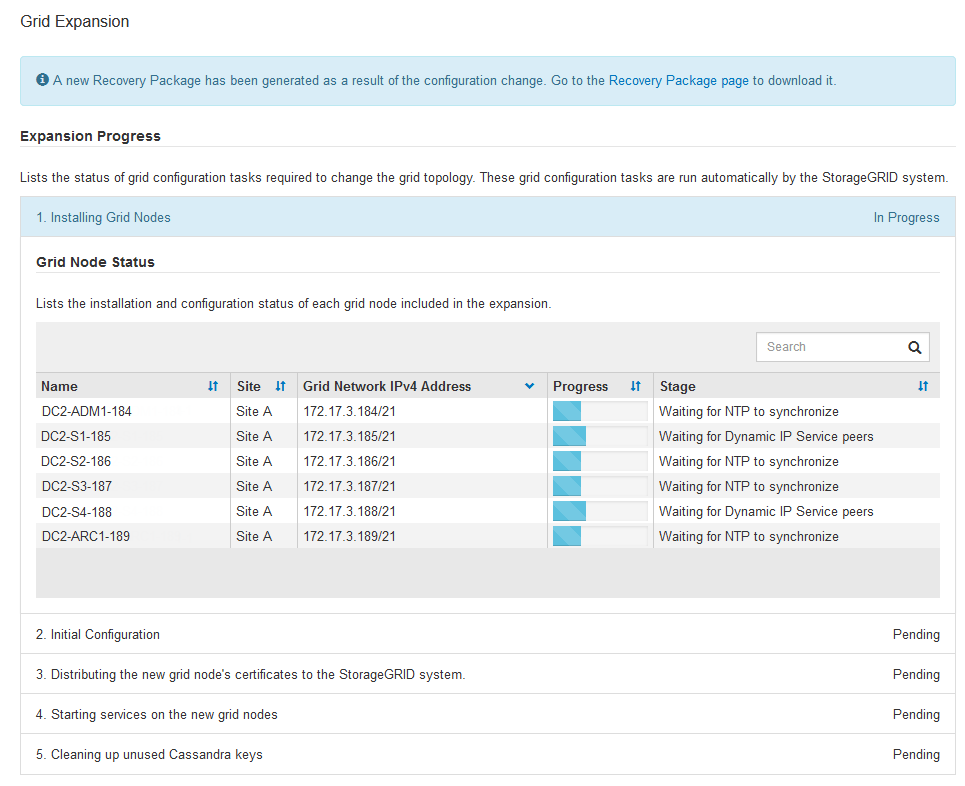Image resolution: width=965 pixels, height=786 pixels.
Task: Select the DC2-ARC1-189 node name
Action: tap(86, 537)
